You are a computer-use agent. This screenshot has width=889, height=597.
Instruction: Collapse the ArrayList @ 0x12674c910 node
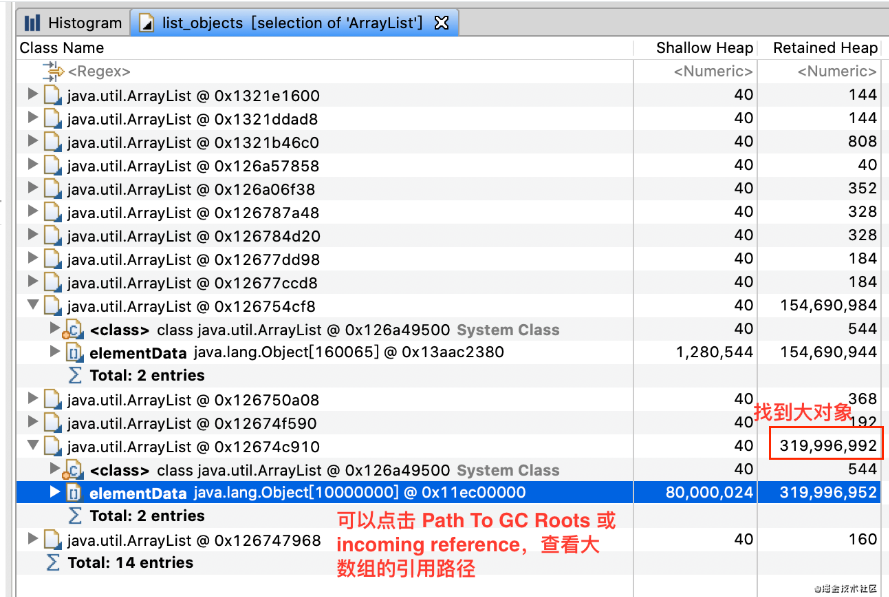tap(32, 446)
